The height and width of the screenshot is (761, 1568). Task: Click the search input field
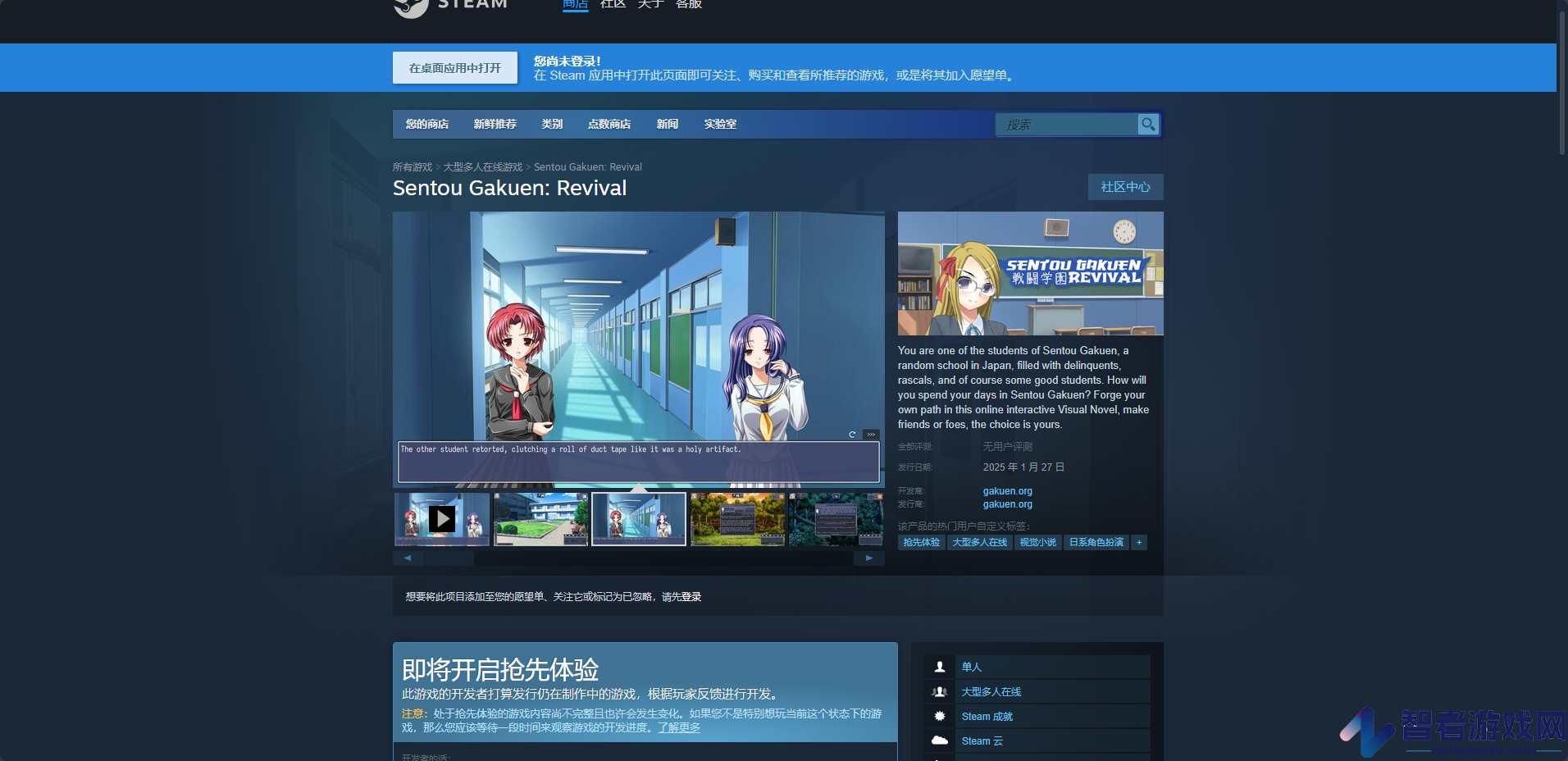[x=1067, y=124]
